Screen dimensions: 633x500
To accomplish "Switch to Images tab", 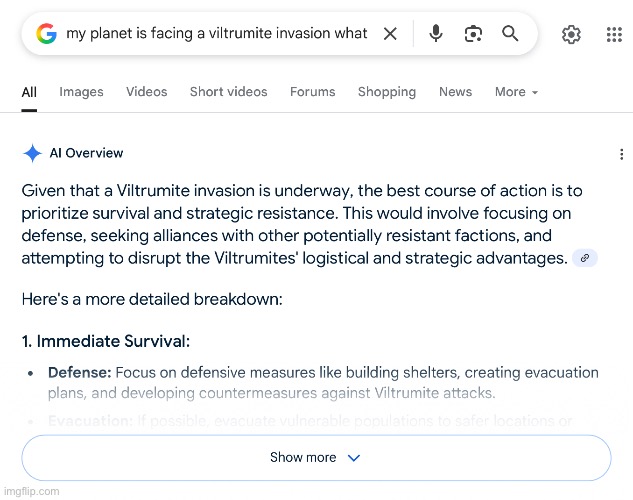I will pyautogui.click(x=81, y=92).
